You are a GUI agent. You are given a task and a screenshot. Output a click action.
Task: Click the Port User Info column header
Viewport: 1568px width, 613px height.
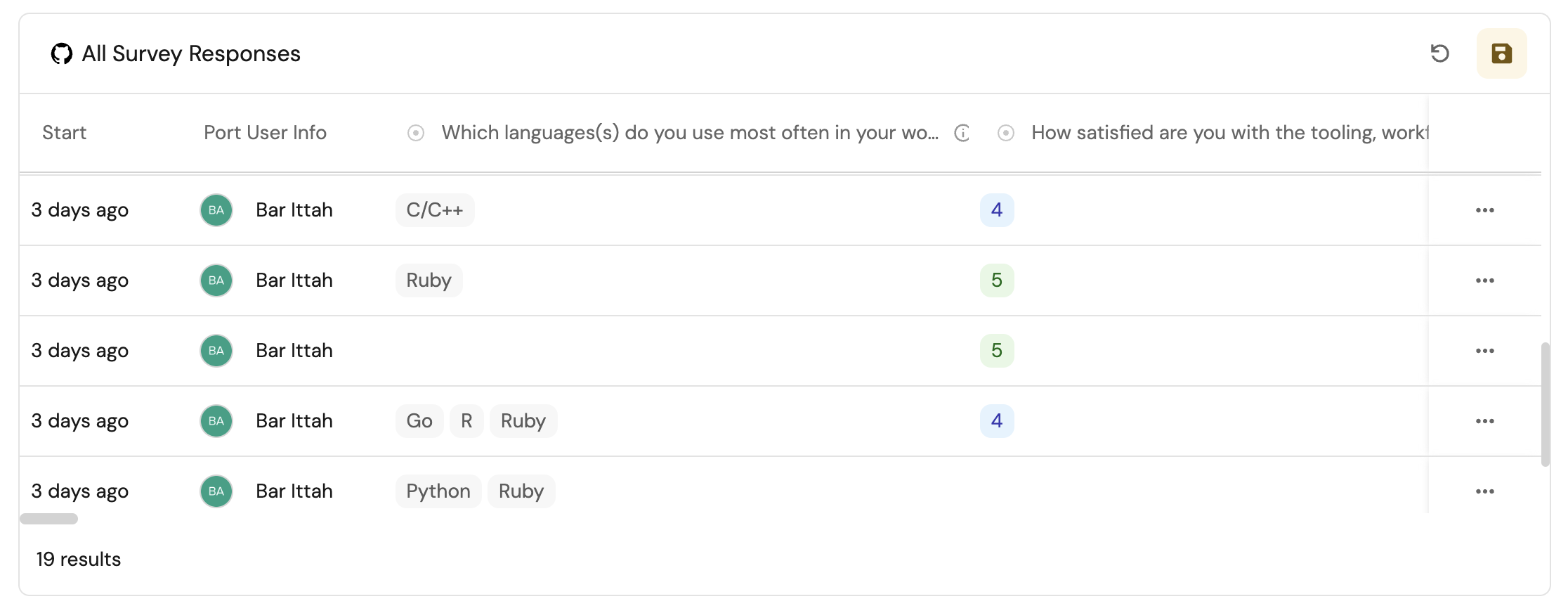pyautogui.click(x=265, y=133)
